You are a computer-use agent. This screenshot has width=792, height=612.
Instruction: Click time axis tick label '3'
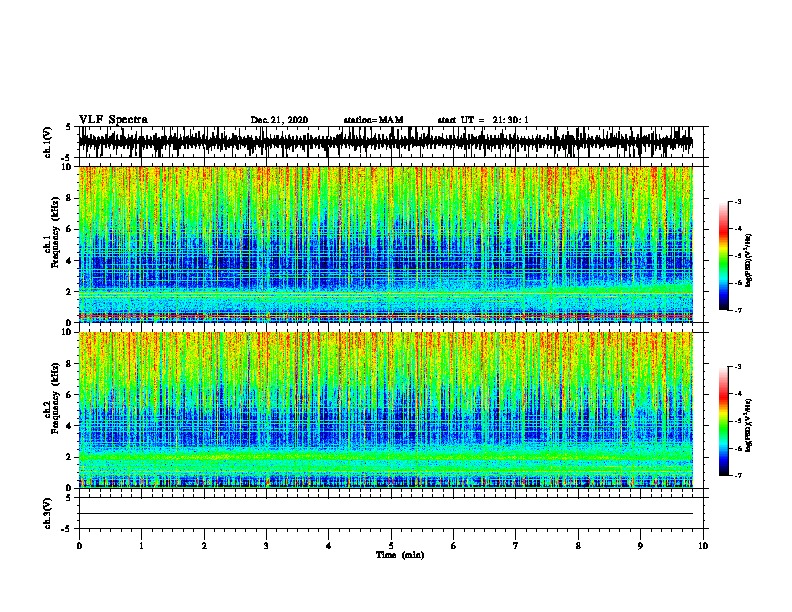pyautogui.click(x=266, y=546)
